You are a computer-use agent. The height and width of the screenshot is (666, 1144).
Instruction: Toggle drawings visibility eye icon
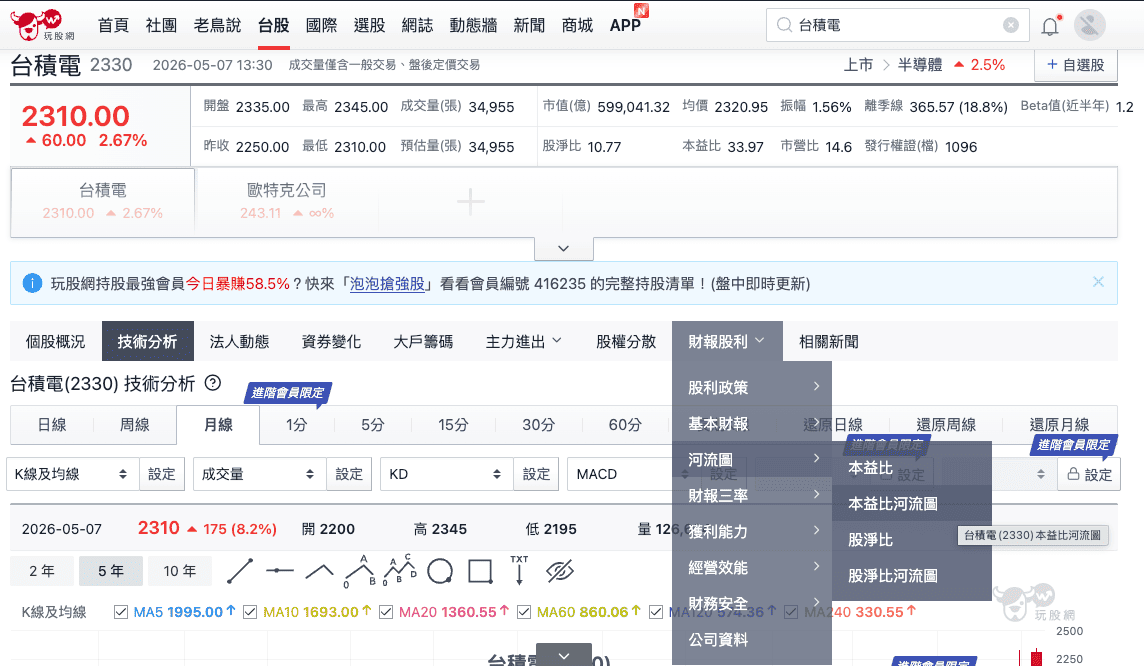(x=560, y=571)
